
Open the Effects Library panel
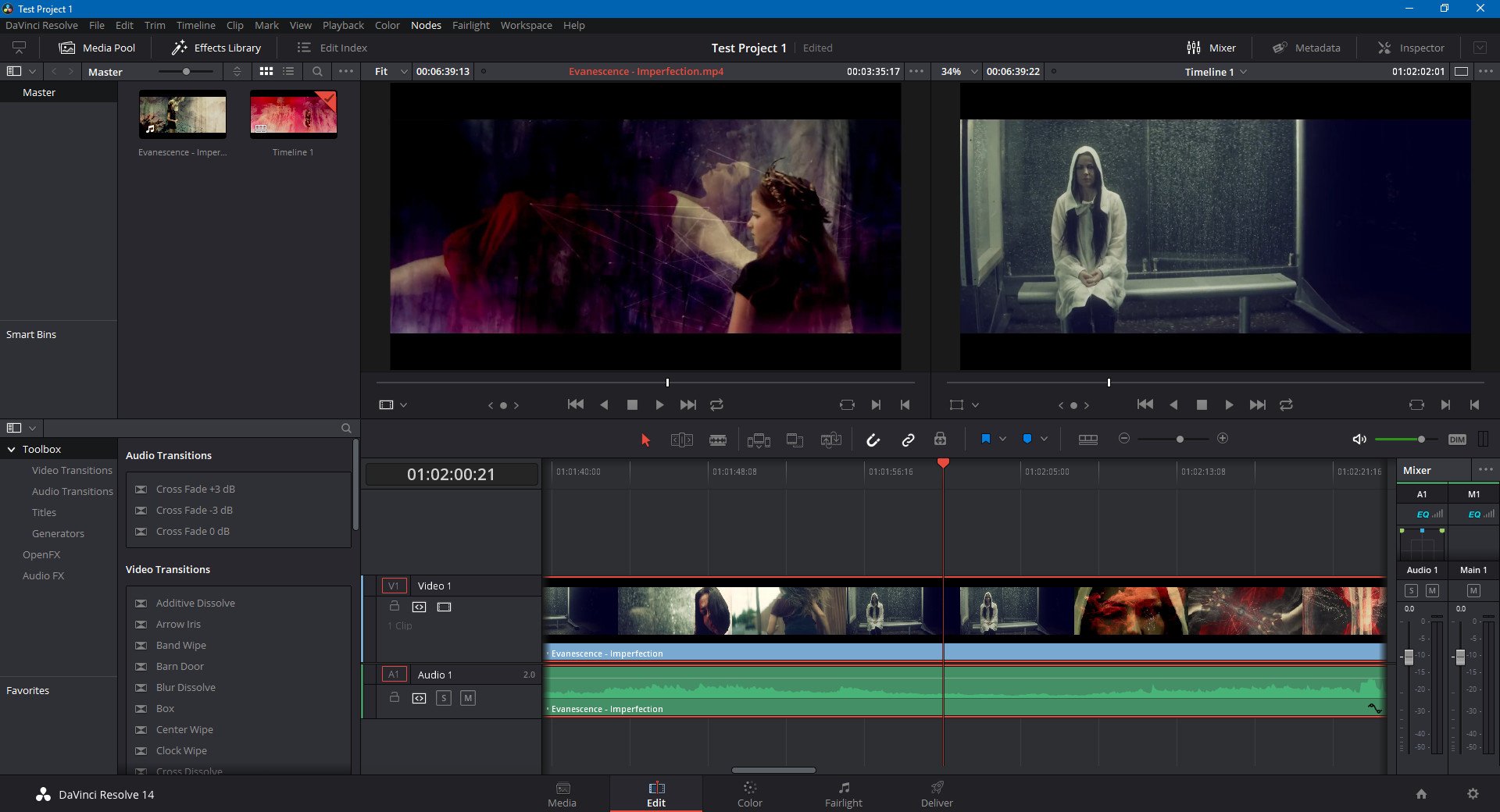point(216,48)
